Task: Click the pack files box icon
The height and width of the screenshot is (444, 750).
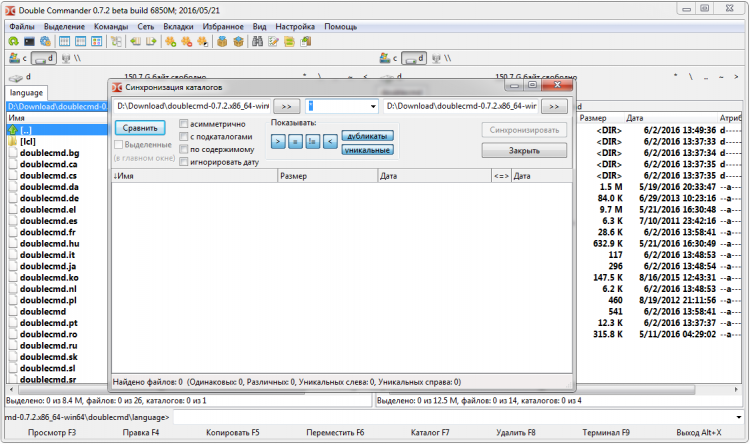Action: click(x=222, y=42)
